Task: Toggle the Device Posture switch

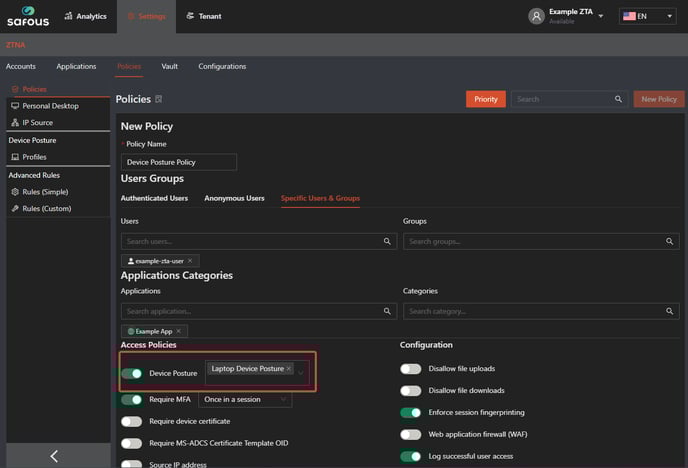Action: pos(132,373)
